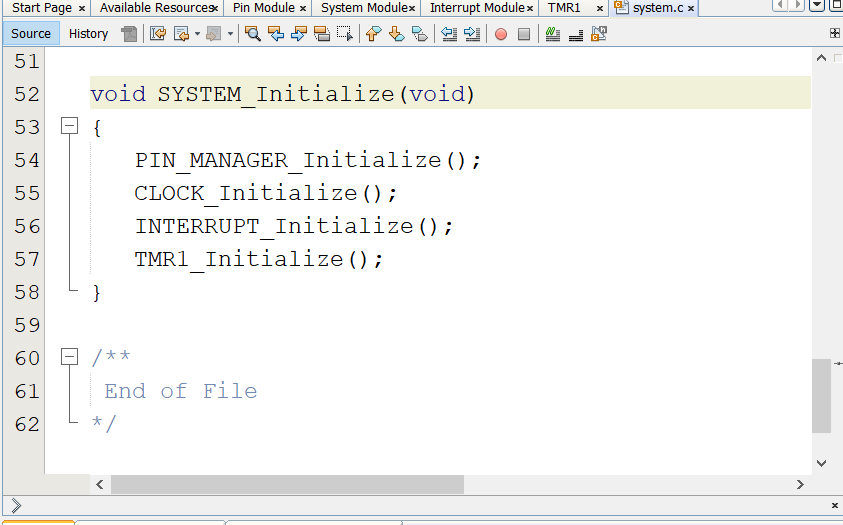Go to the previous bookmark
Screen dimensions: 843x525
coord(373,34)
